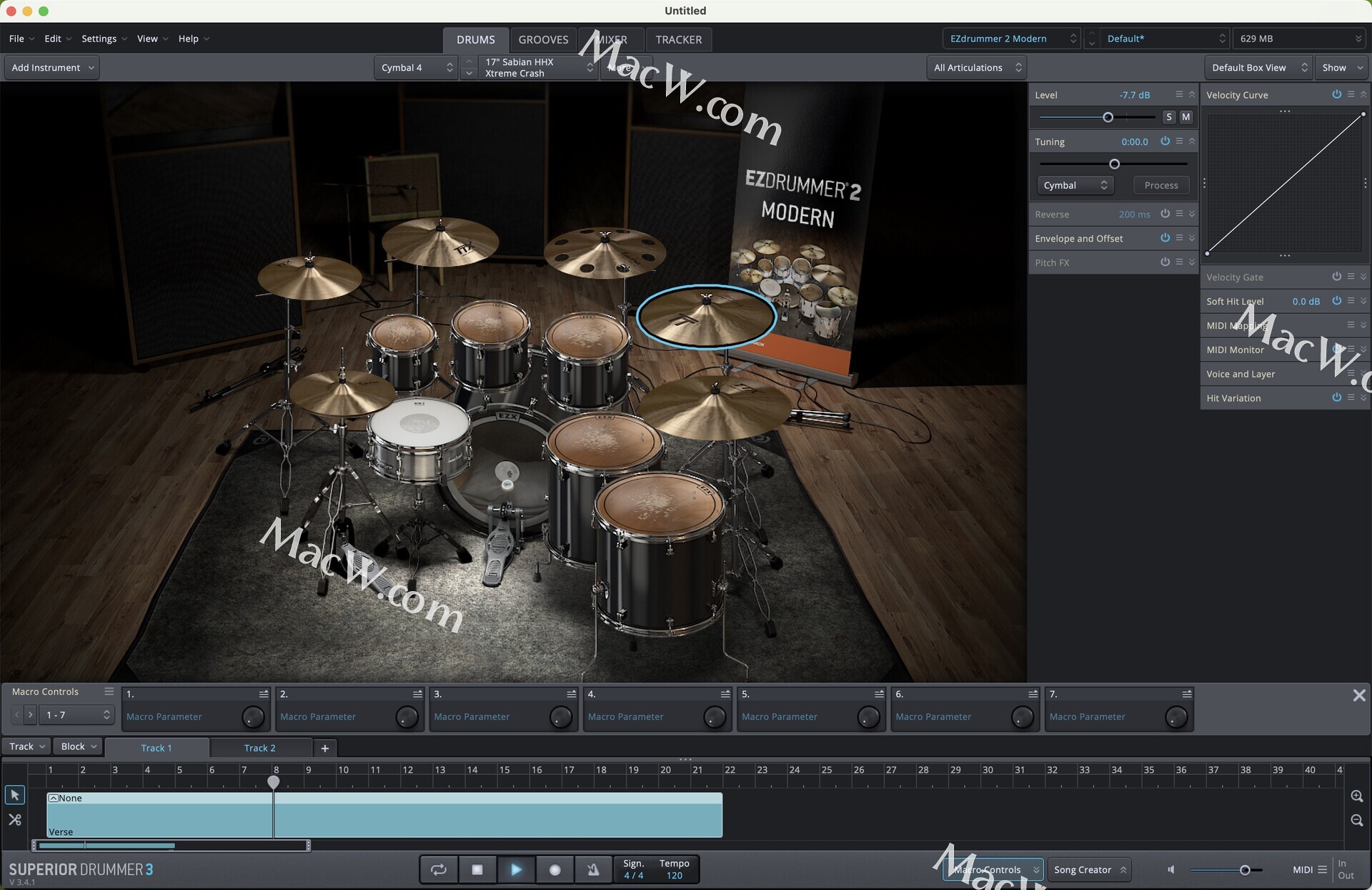
Task: Open the Tuning property menu icon
Action: 1179,141
